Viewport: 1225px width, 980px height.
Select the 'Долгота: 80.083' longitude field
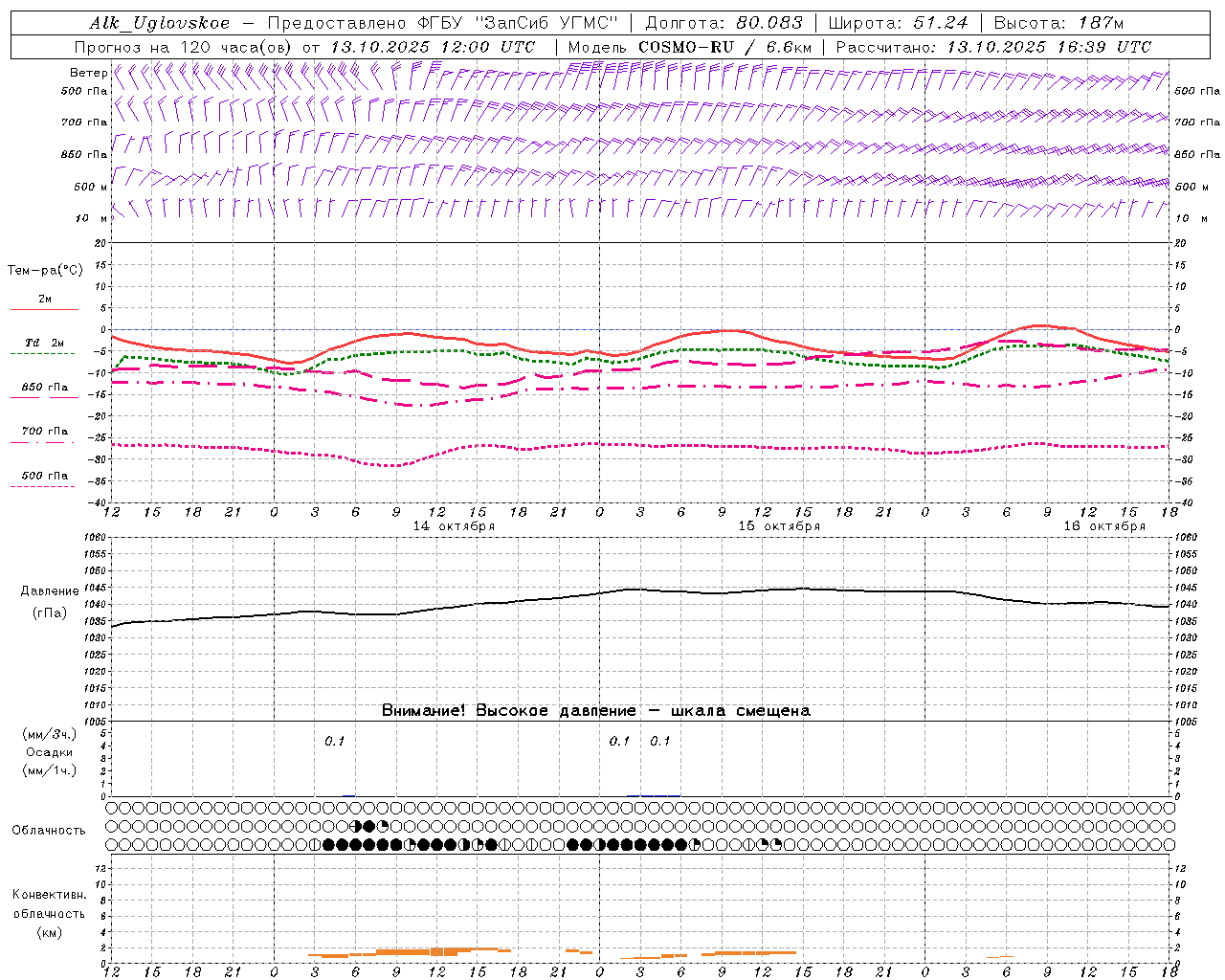[724, 23]
